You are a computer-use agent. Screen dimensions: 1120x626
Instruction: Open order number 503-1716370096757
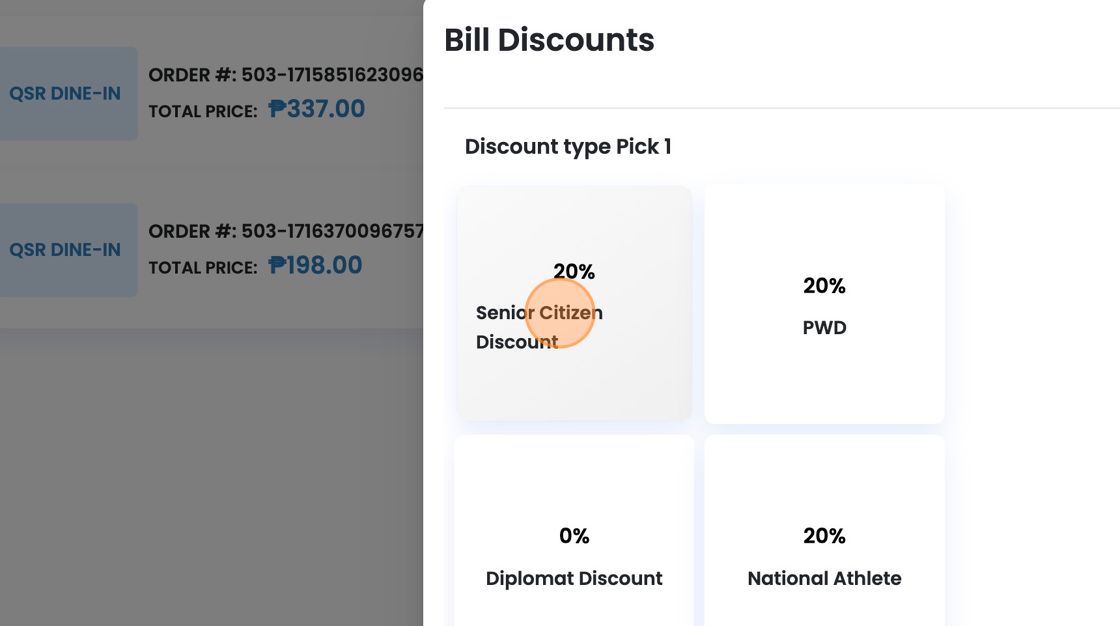coord(286,231)
